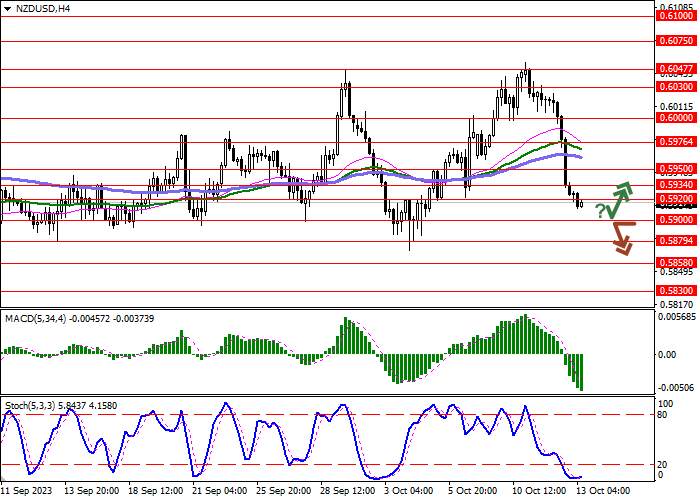Screen dimensions: 700x500
Task: Click the 21 Sep 04:00 time axis label
Action: 220,491
